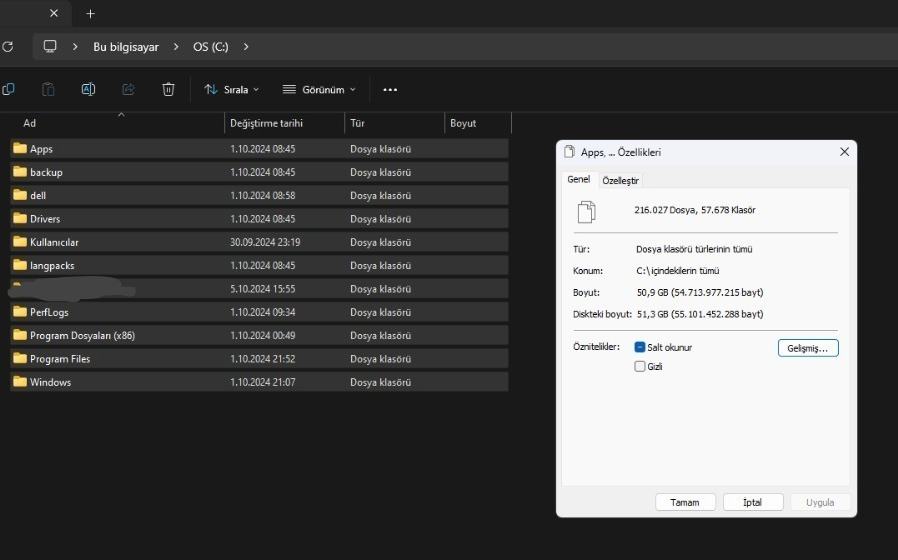Toggle the Salt okunur checkbox

pos(640,347)
